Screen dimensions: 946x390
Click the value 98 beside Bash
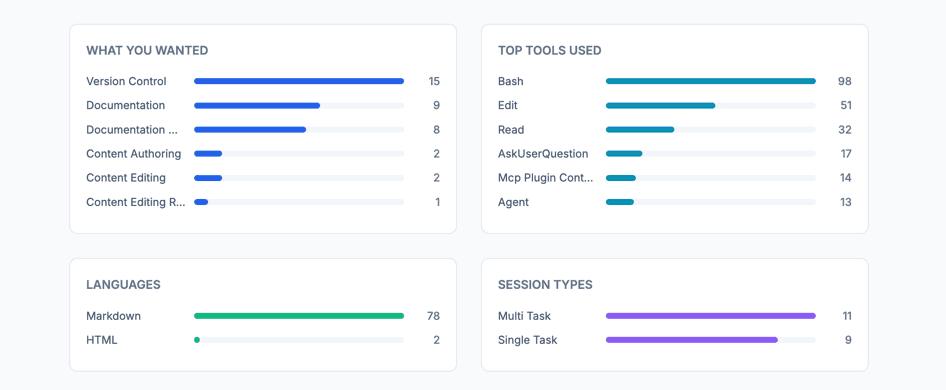[845, 81]
